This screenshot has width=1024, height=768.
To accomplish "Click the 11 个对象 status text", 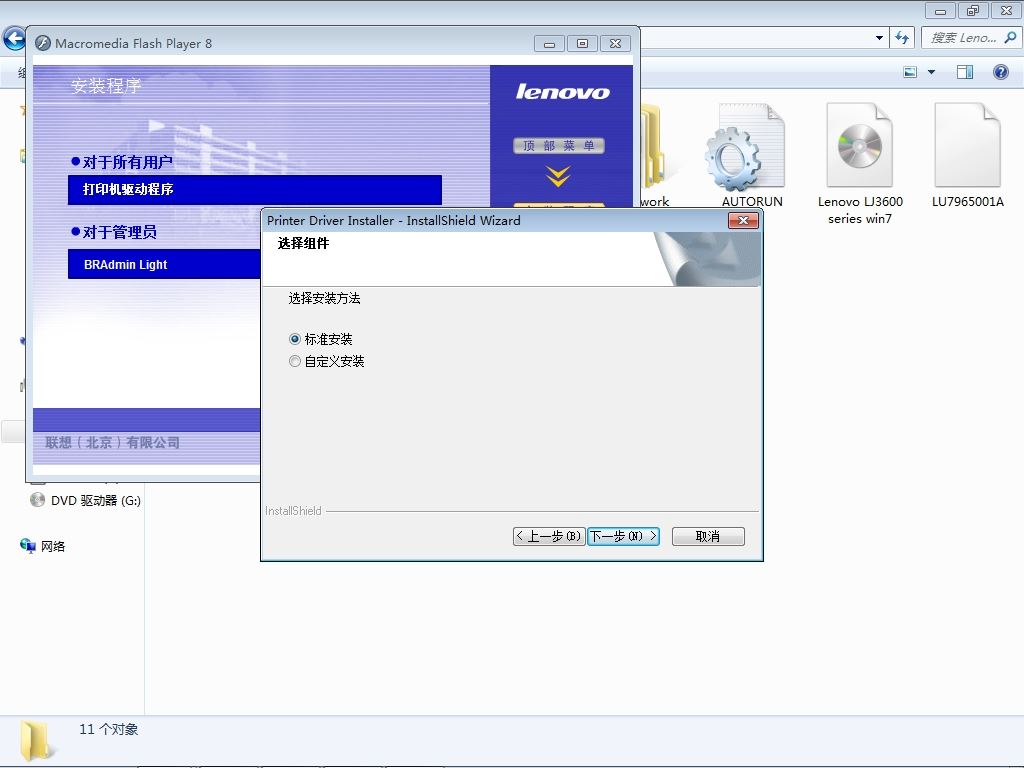I will click(x=108, y=729).
